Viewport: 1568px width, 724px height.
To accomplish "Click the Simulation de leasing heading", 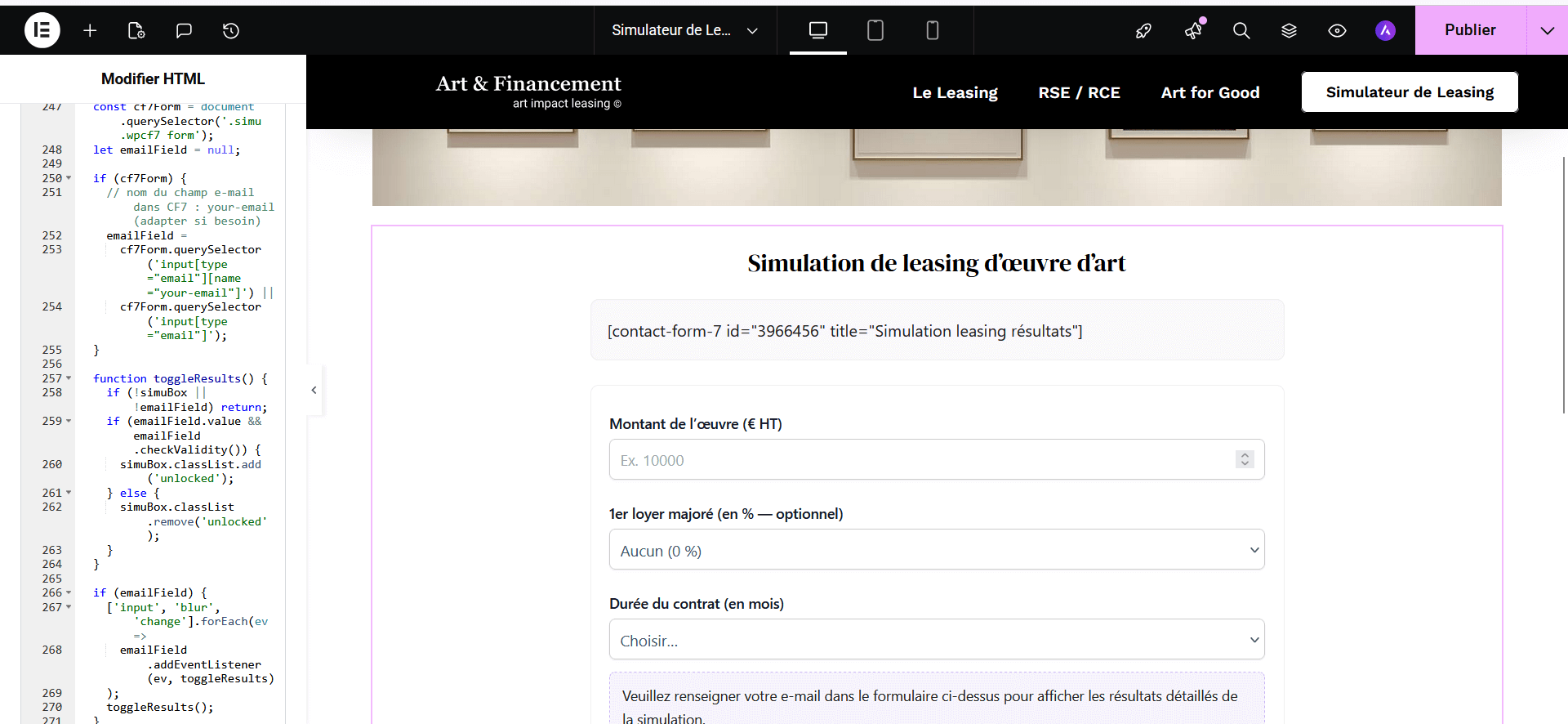I will (x=937, y=263).
